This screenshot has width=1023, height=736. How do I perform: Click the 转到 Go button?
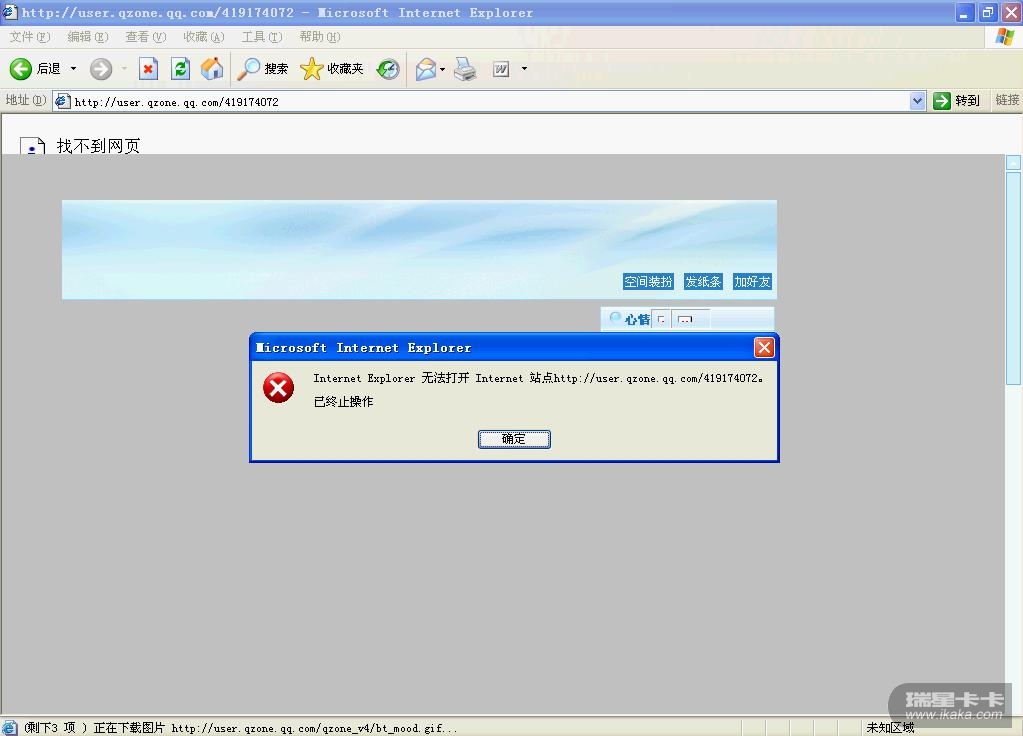pyautogui.click(x=956, y=100)
